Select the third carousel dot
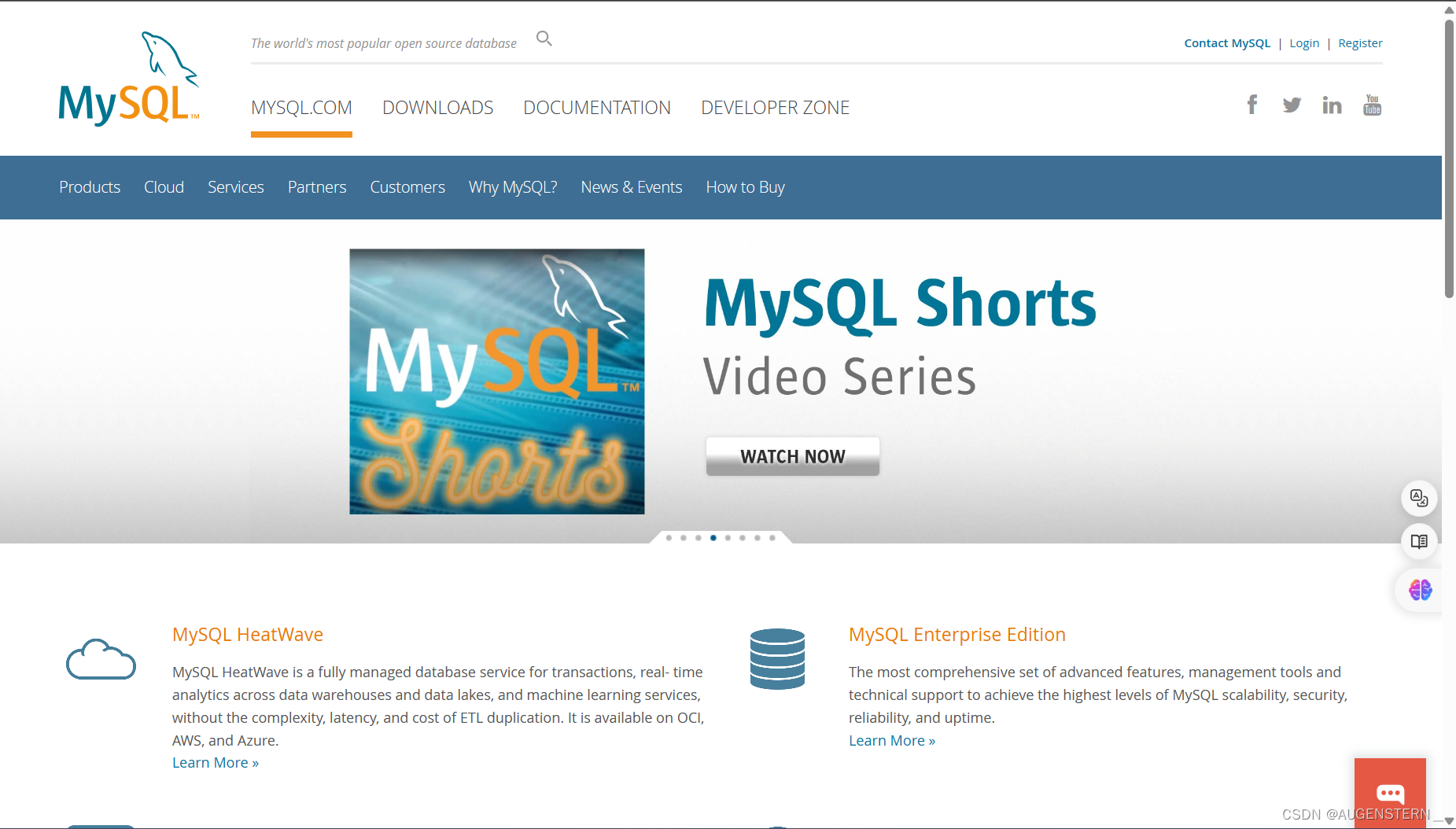This screenshot has height=829, width=1456. pos(699,538)
